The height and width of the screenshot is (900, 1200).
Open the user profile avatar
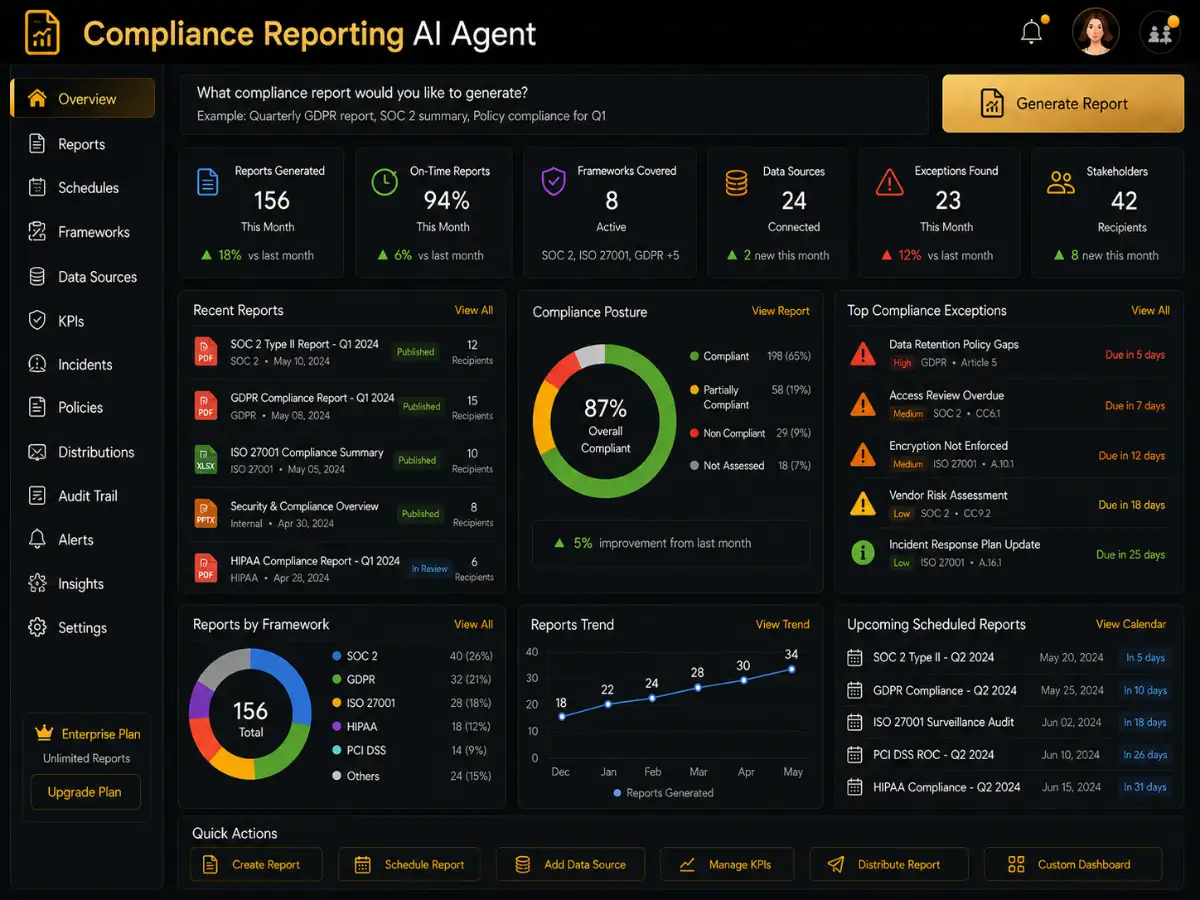1095,32
